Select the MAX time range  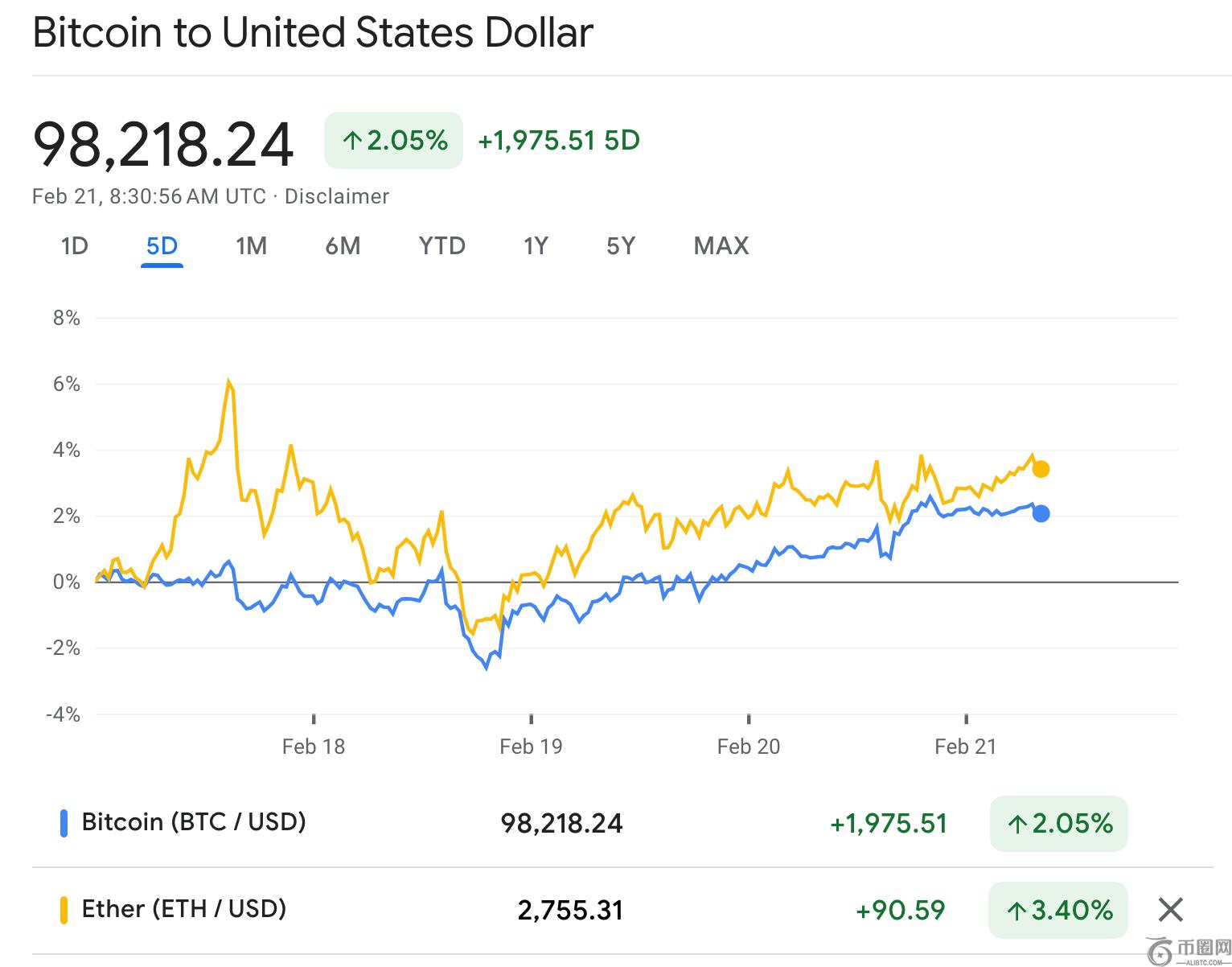pyautogui.click(x=721, y=245)
